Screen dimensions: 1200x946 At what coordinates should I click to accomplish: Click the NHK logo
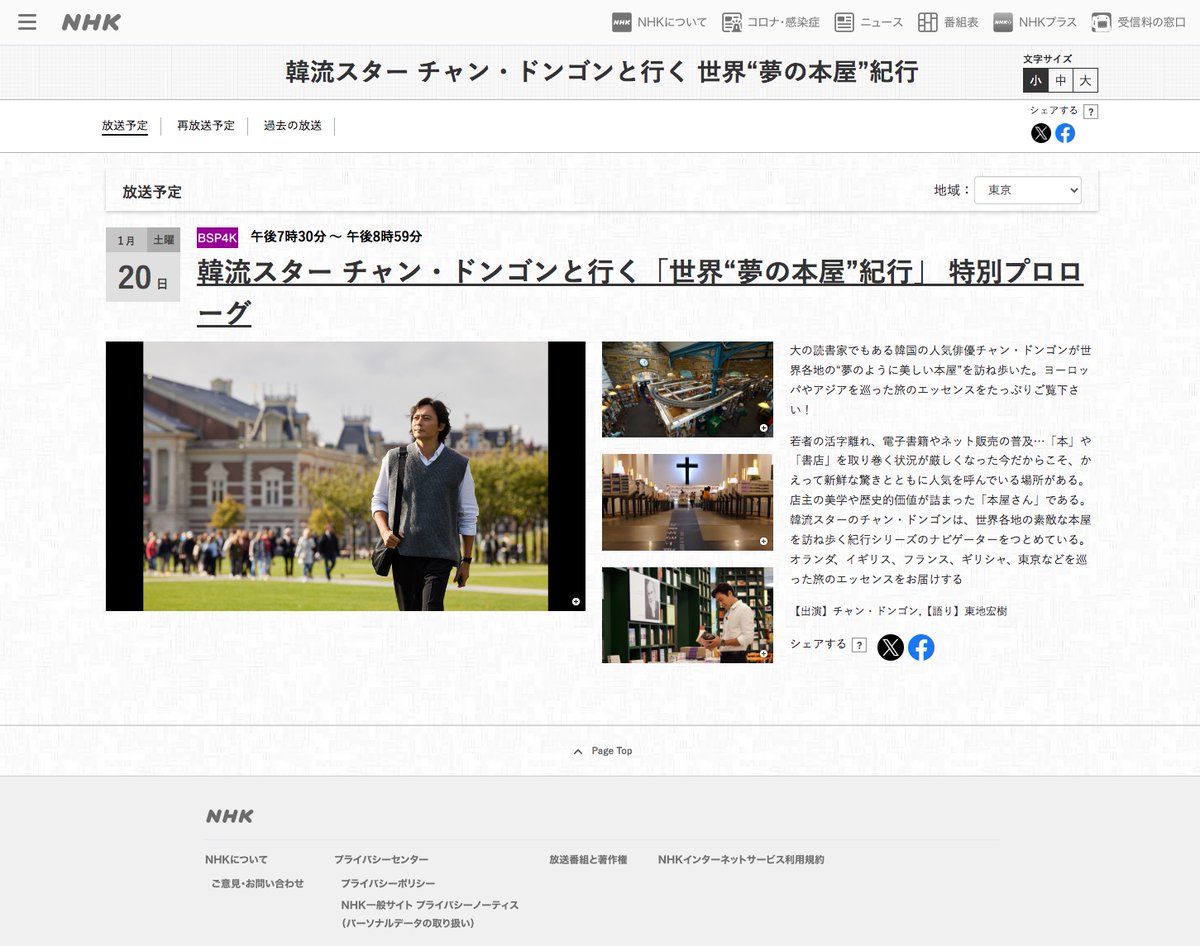(x=90, y=21)
